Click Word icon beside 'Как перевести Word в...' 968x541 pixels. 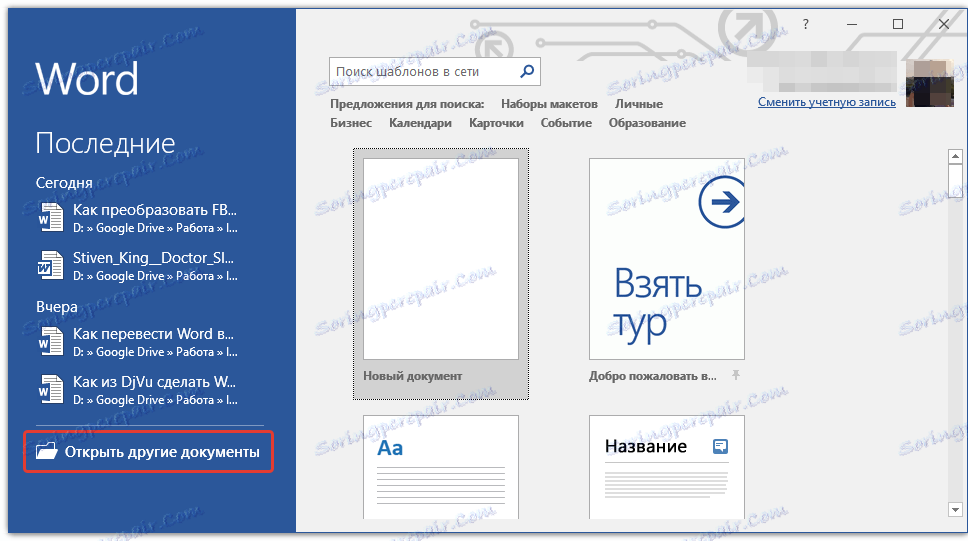(x=51, y=342)
